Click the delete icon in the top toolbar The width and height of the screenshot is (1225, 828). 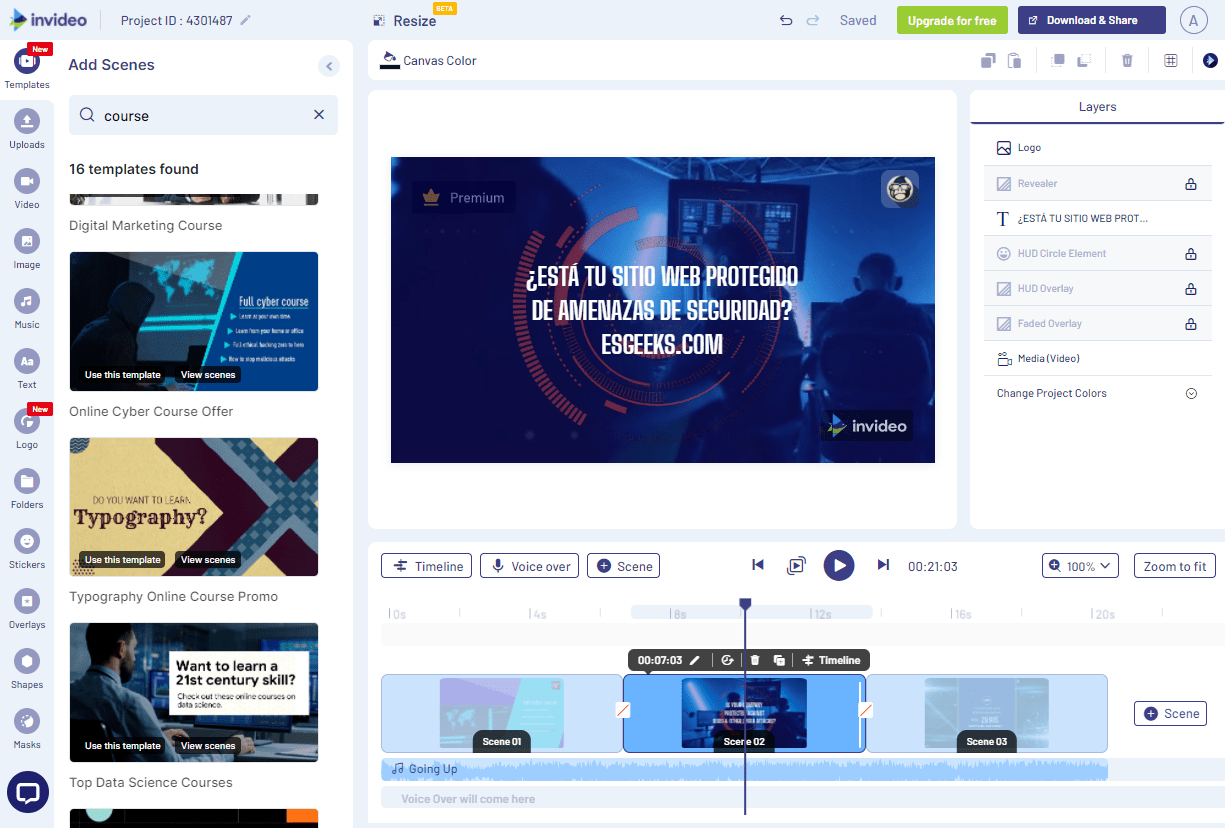pos(1127,60)
